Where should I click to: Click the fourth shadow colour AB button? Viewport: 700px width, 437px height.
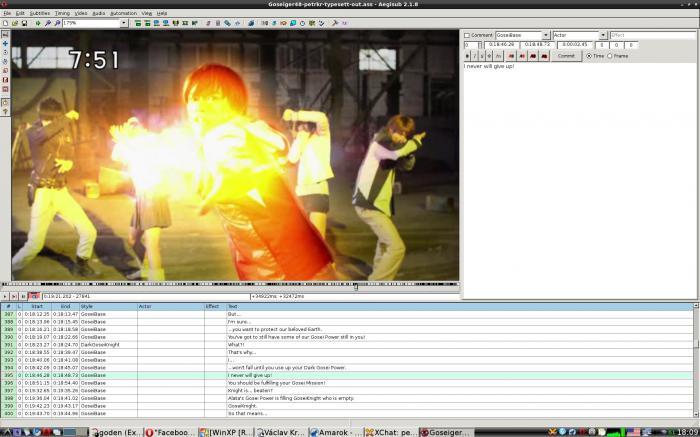pos(544,56)
